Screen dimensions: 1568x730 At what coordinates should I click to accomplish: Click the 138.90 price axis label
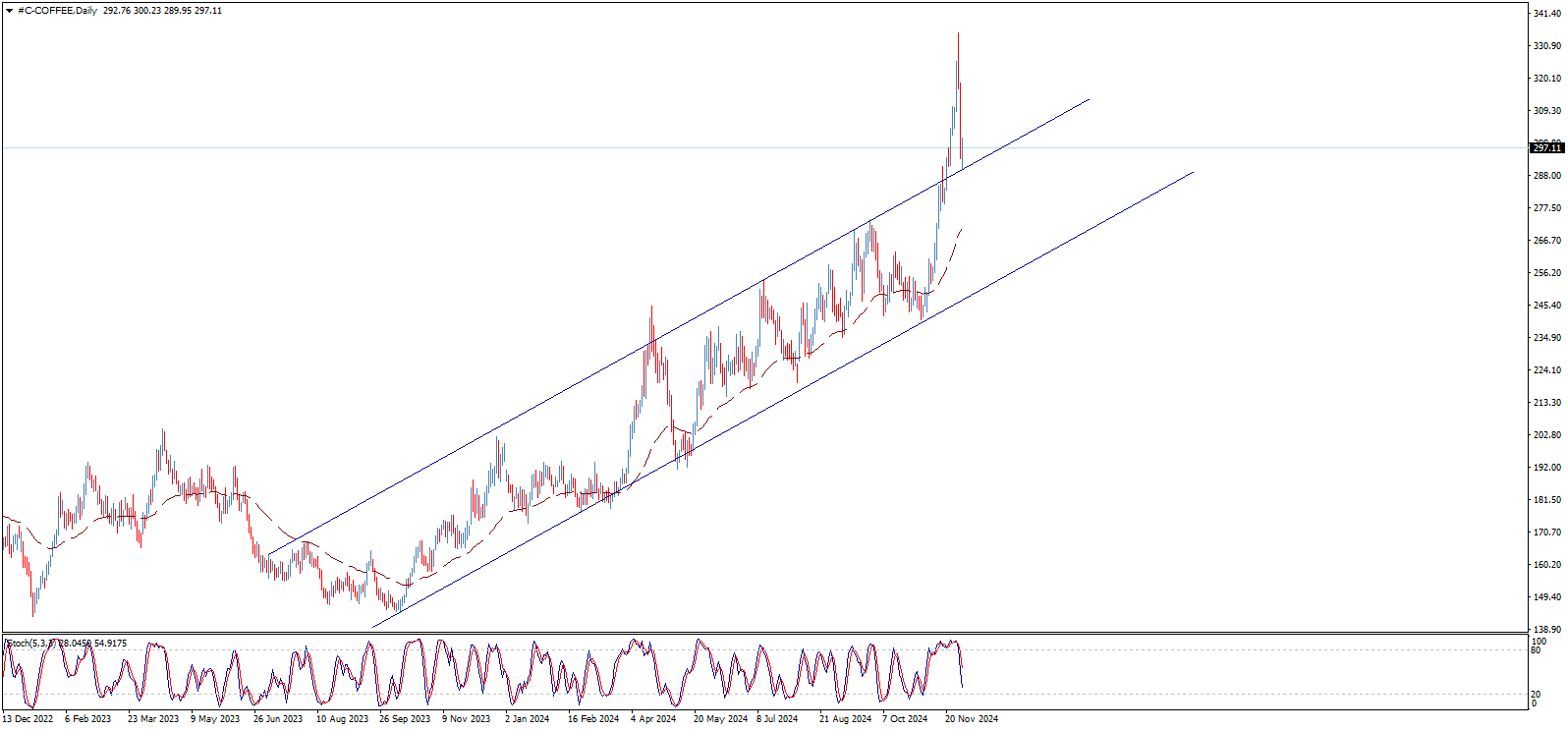(1547, 630)
